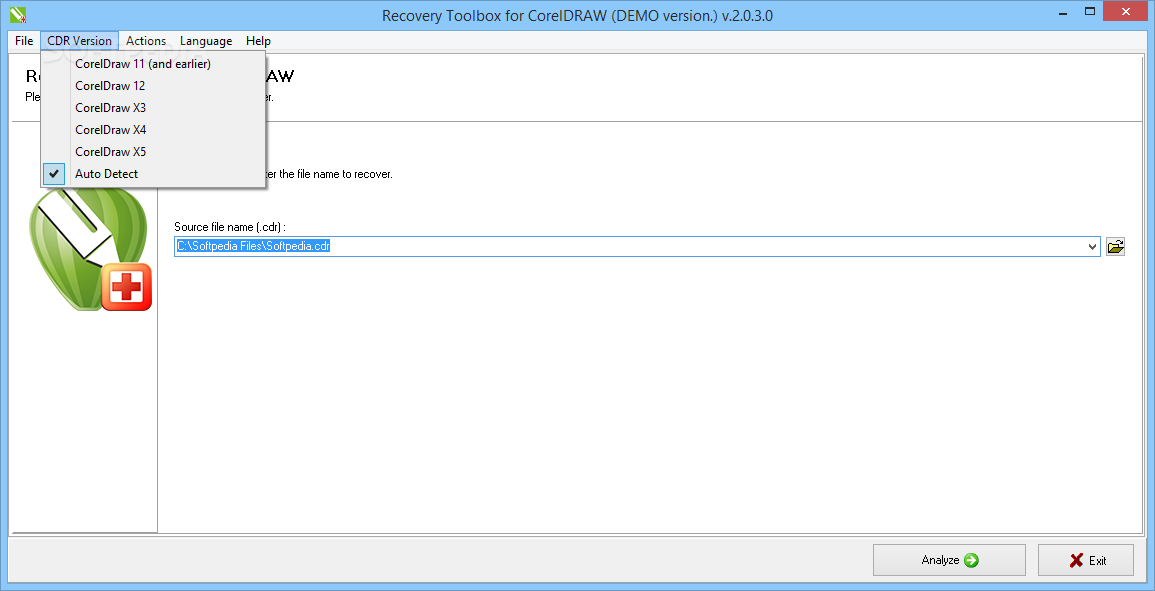The width and height of the screenshot is (1155, 591).
Task: Click the CorelDRAW recovery logo image
Action: (90, 249)
